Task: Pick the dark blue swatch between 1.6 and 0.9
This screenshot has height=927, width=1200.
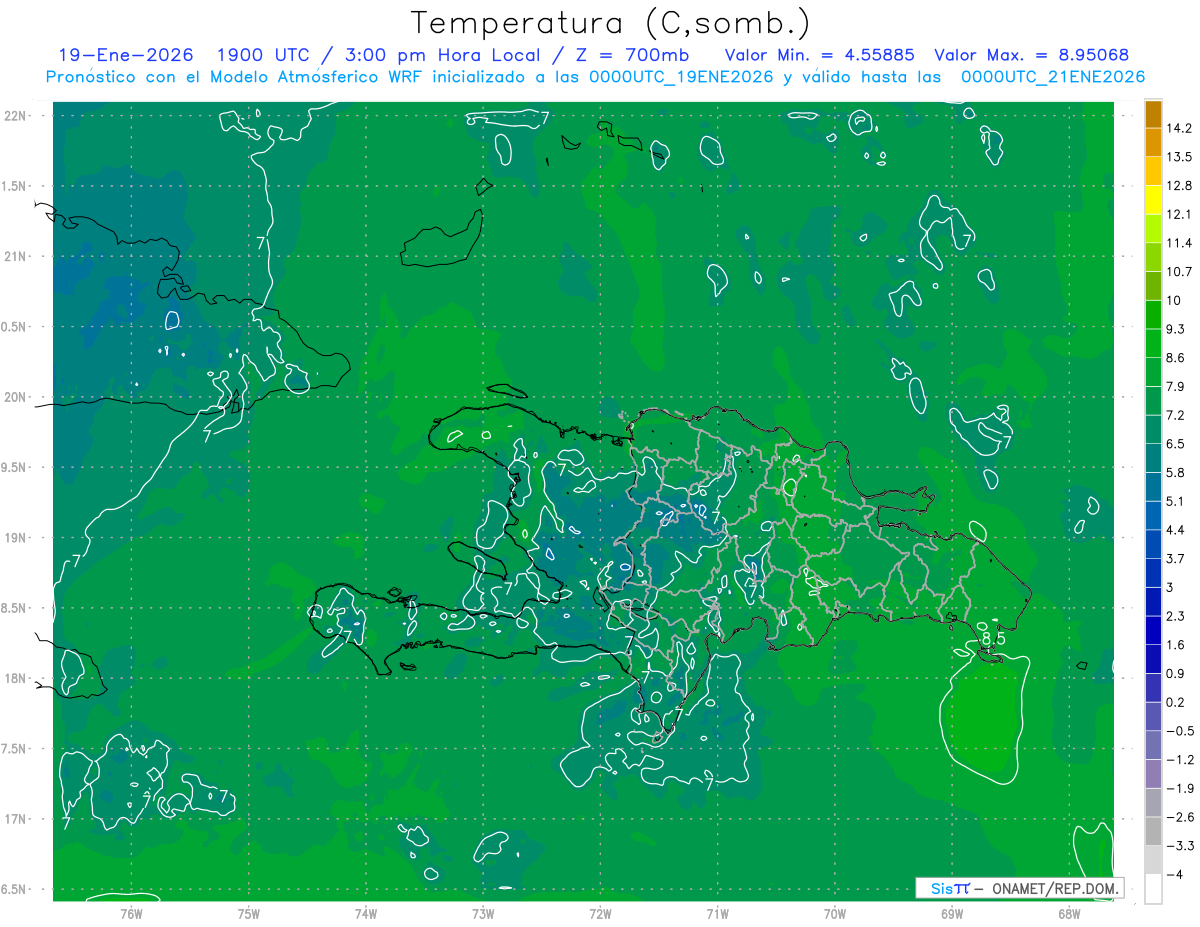Action: point(1153,659)
